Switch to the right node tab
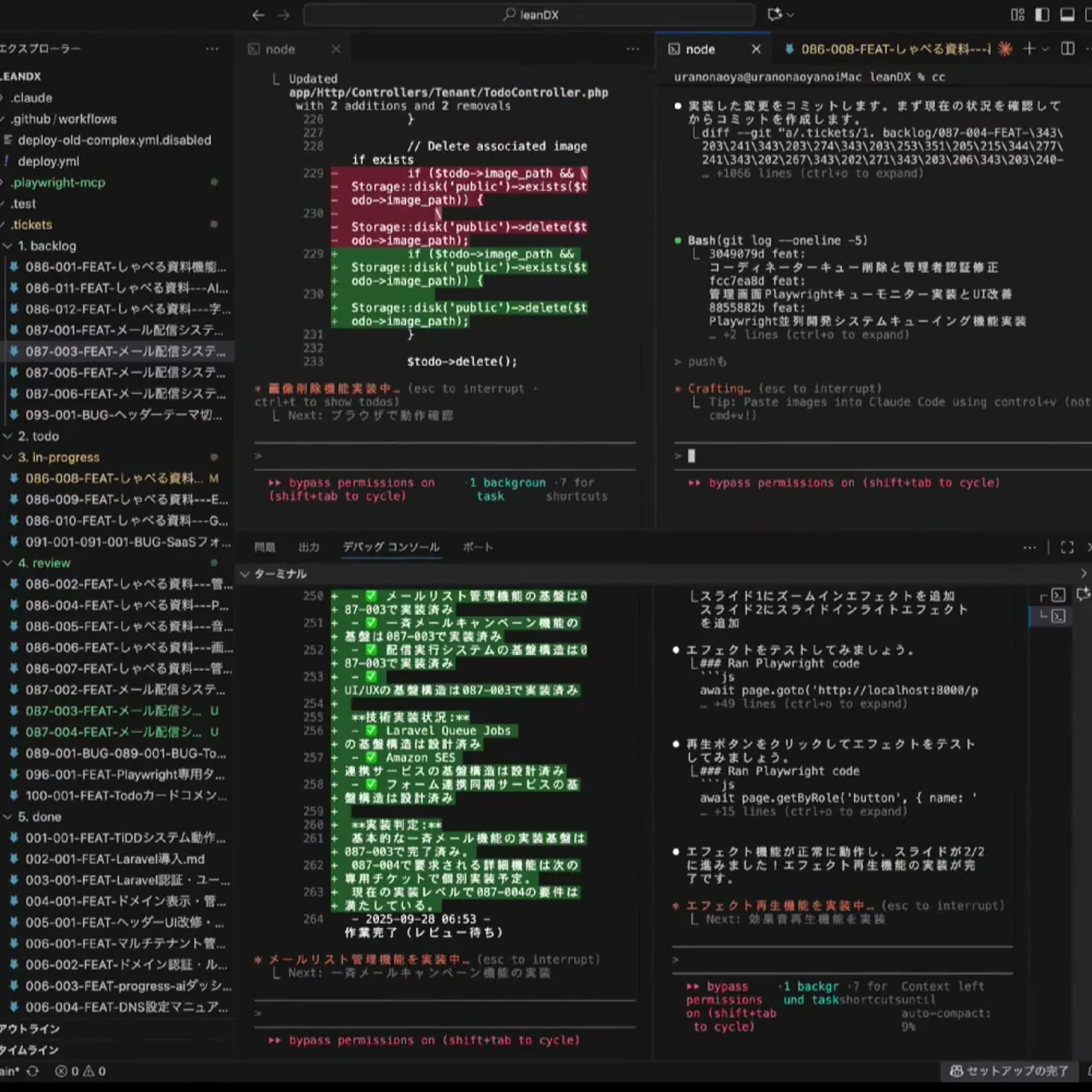The width and height of the screenshot is (1092, 1092). click(x=700, y=49)
